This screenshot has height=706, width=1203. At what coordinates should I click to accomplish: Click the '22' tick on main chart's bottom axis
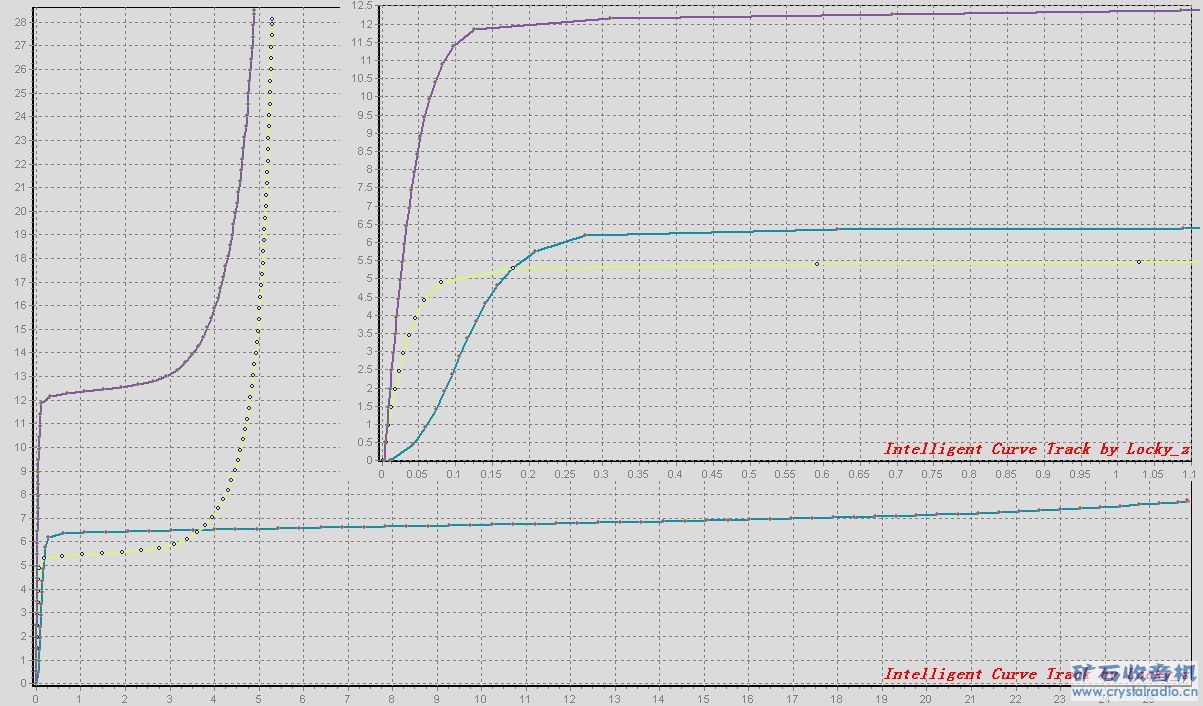pos(1016,699)
